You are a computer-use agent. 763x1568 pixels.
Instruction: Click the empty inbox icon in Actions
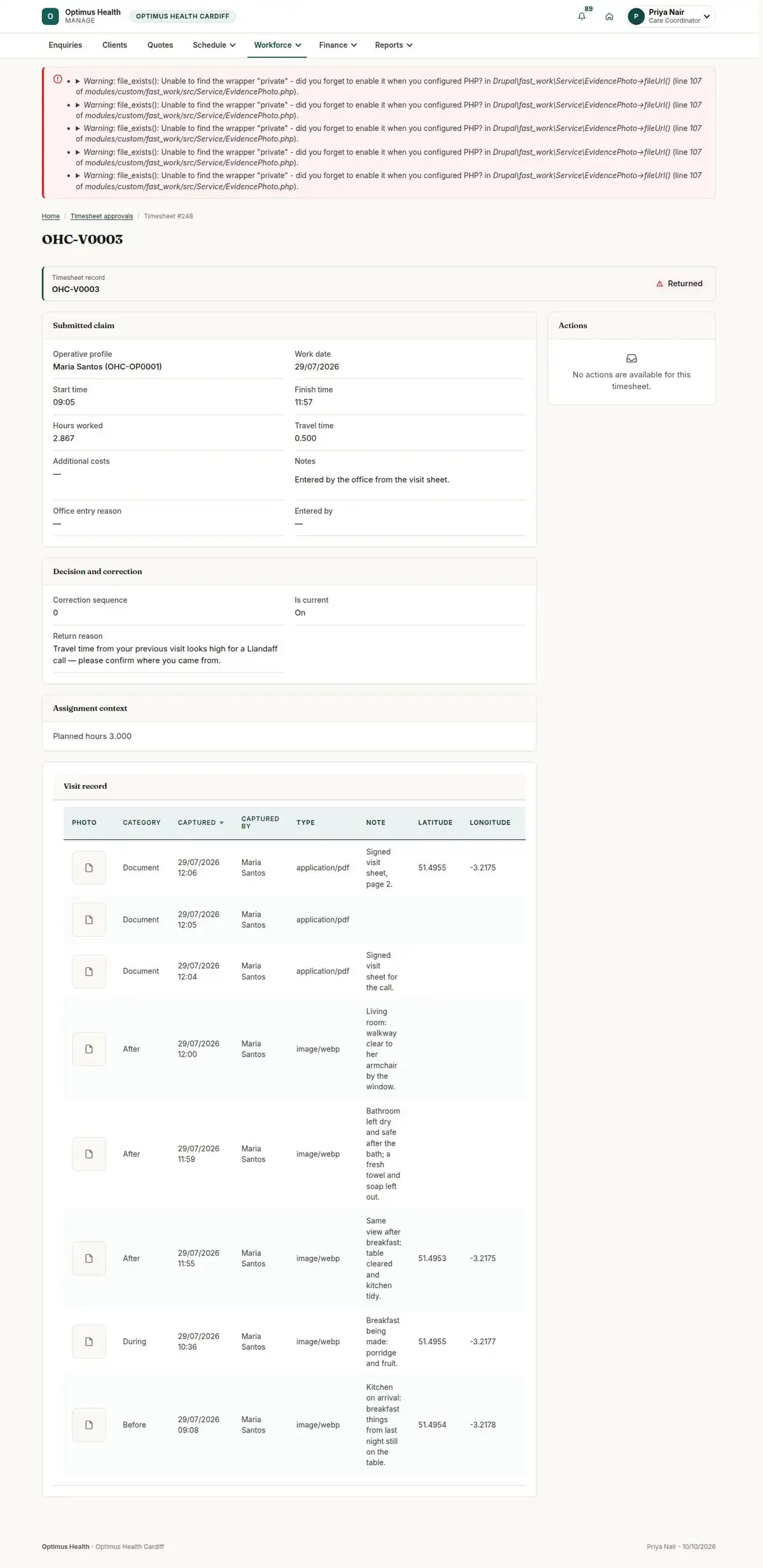[x=631, y=359]
